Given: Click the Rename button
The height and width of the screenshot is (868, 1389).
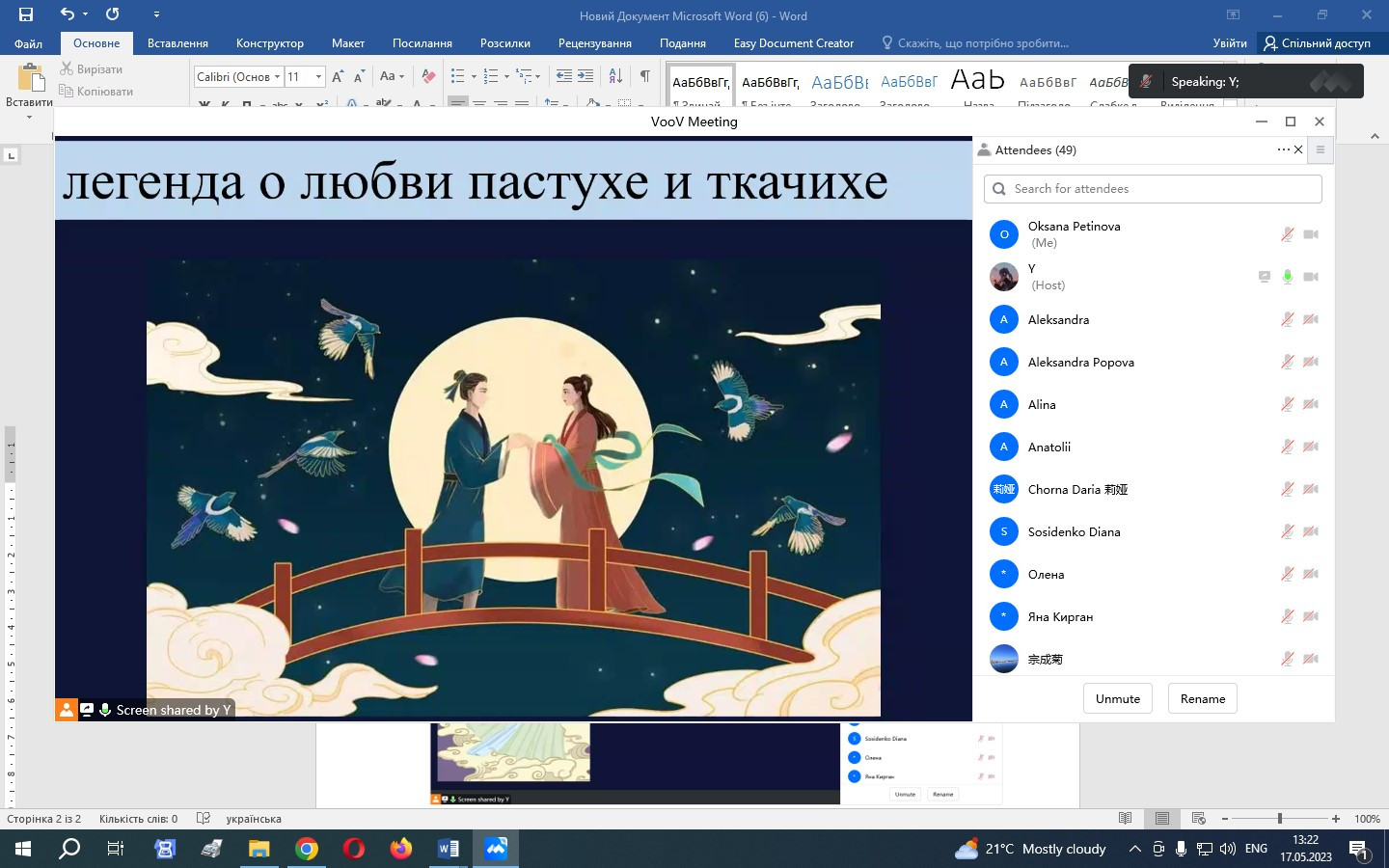Looking at the screenshot, I should (x=1202, y=699).
